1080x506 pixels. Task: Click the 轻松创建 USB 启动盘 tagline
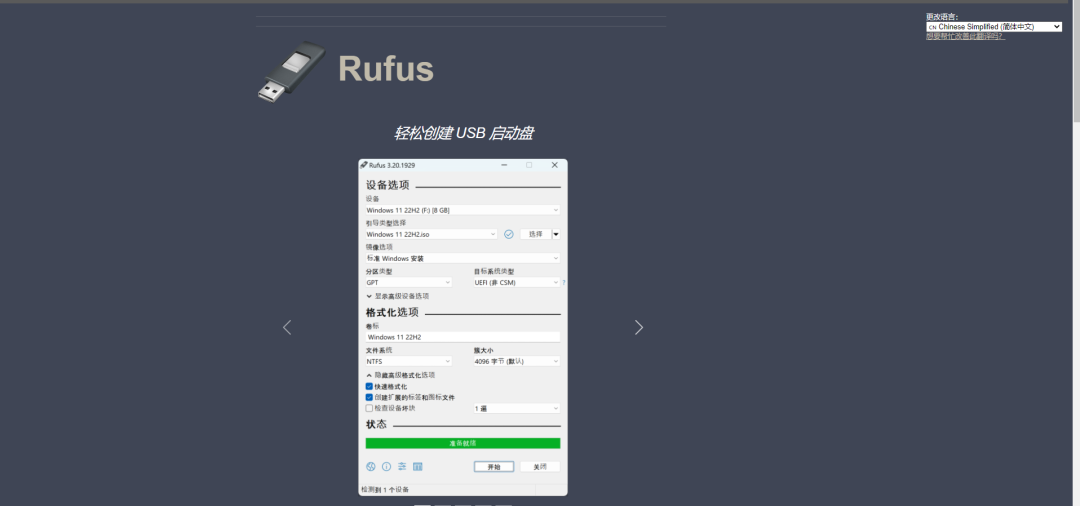[x=463, y=134]
